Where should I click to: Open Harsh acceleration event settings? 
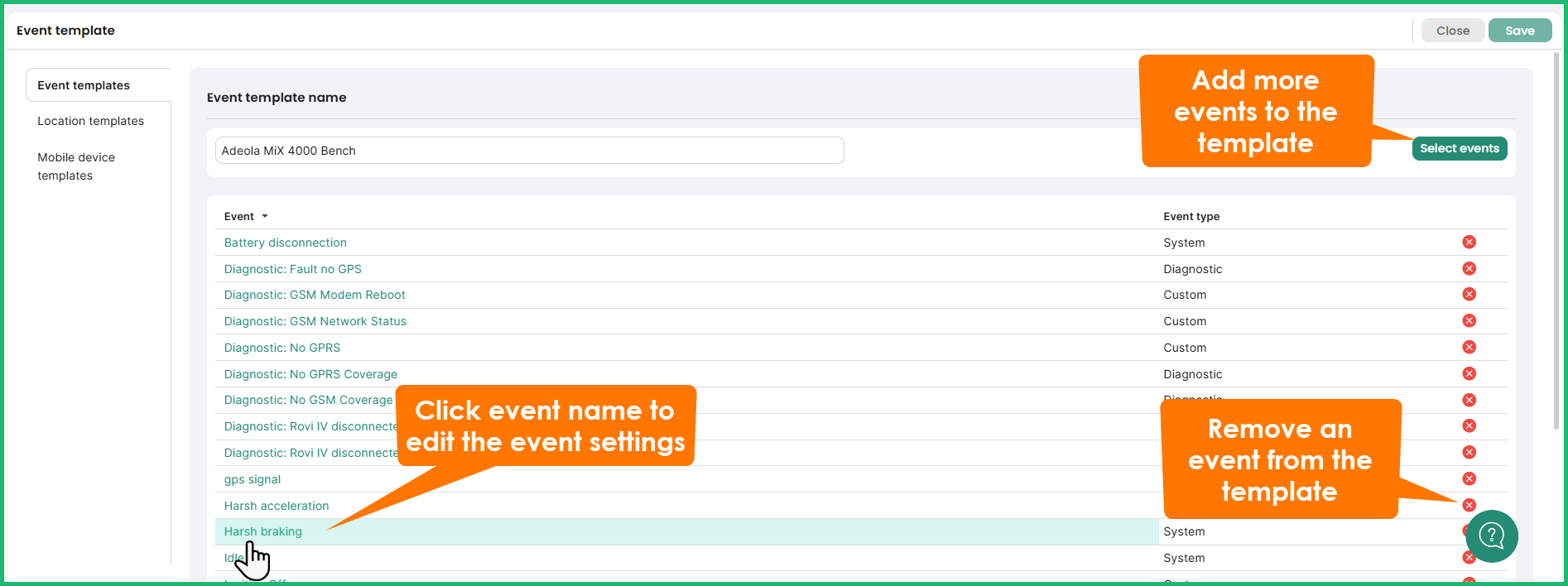pyautogui.click(x=277, y=506)
